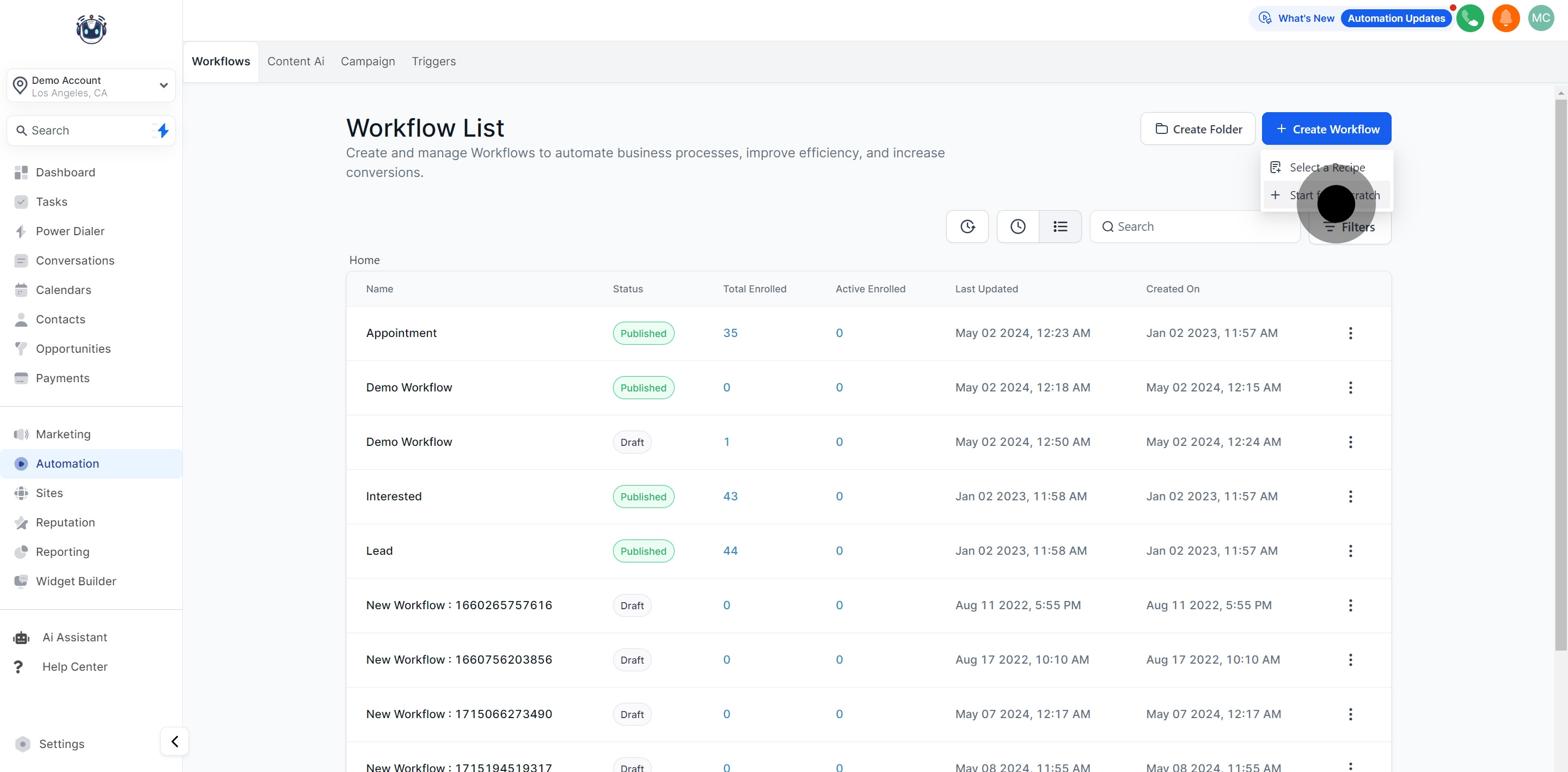
Task: Open three-dot menu for Appointment workflow
Action: (1350, 333)
